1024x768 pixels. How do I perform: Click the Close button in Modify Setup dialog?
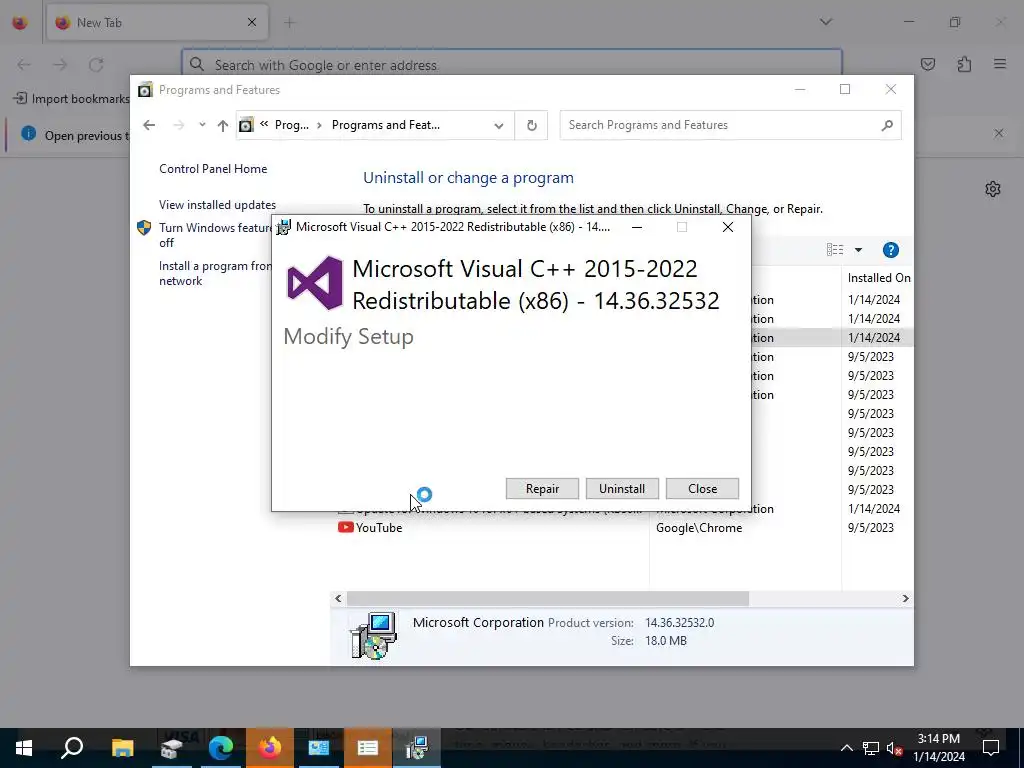702,488
